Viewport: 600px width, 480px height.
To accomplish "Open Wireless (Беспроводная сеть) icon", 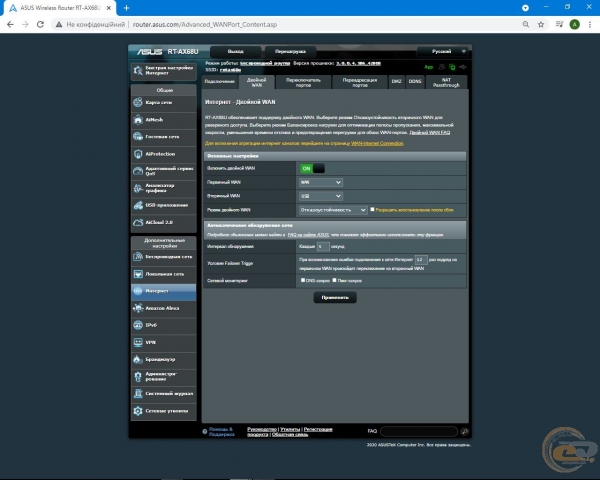I will 138,257.
